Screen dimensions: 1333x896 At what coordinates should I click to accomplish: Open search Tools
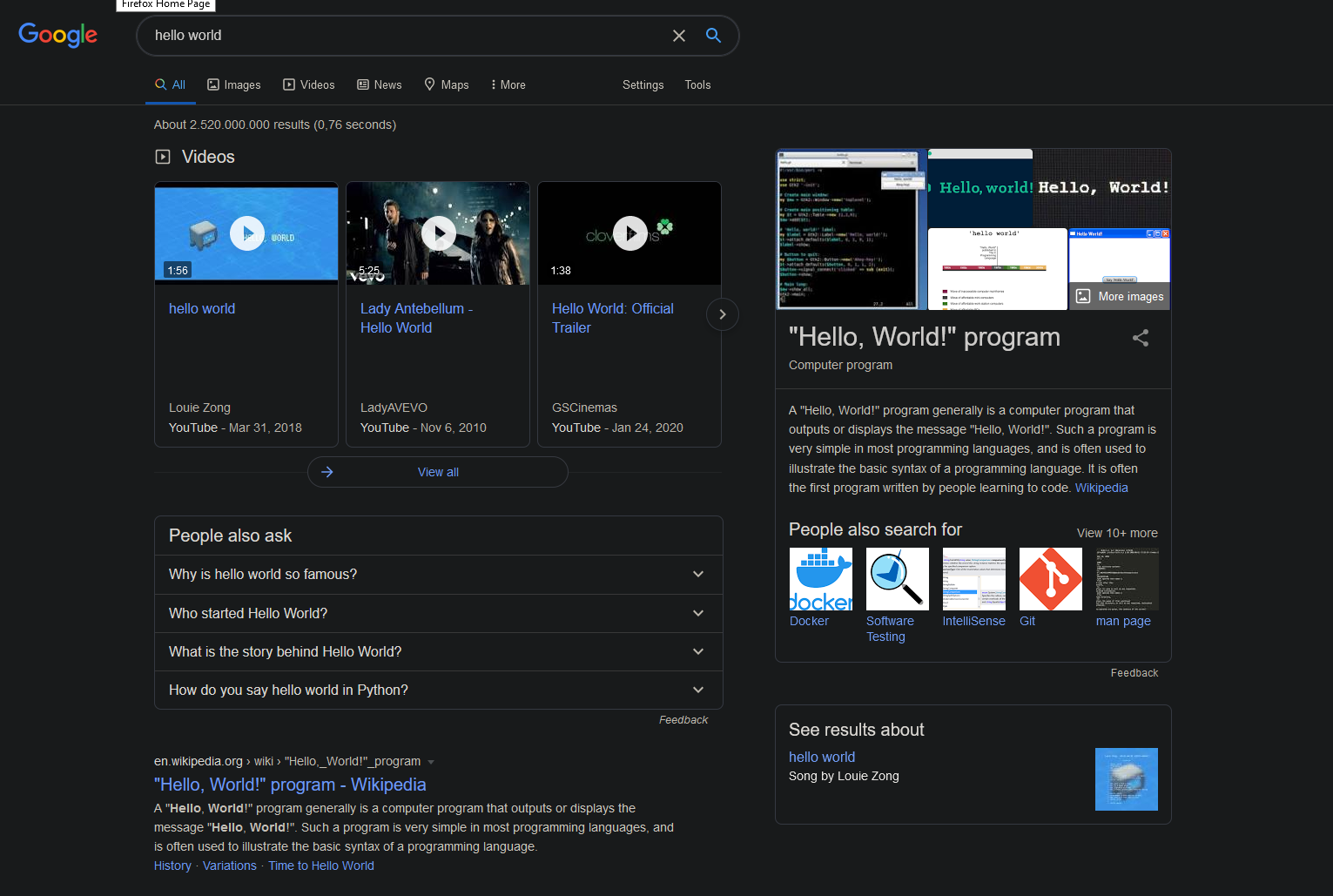pos(697,84)
